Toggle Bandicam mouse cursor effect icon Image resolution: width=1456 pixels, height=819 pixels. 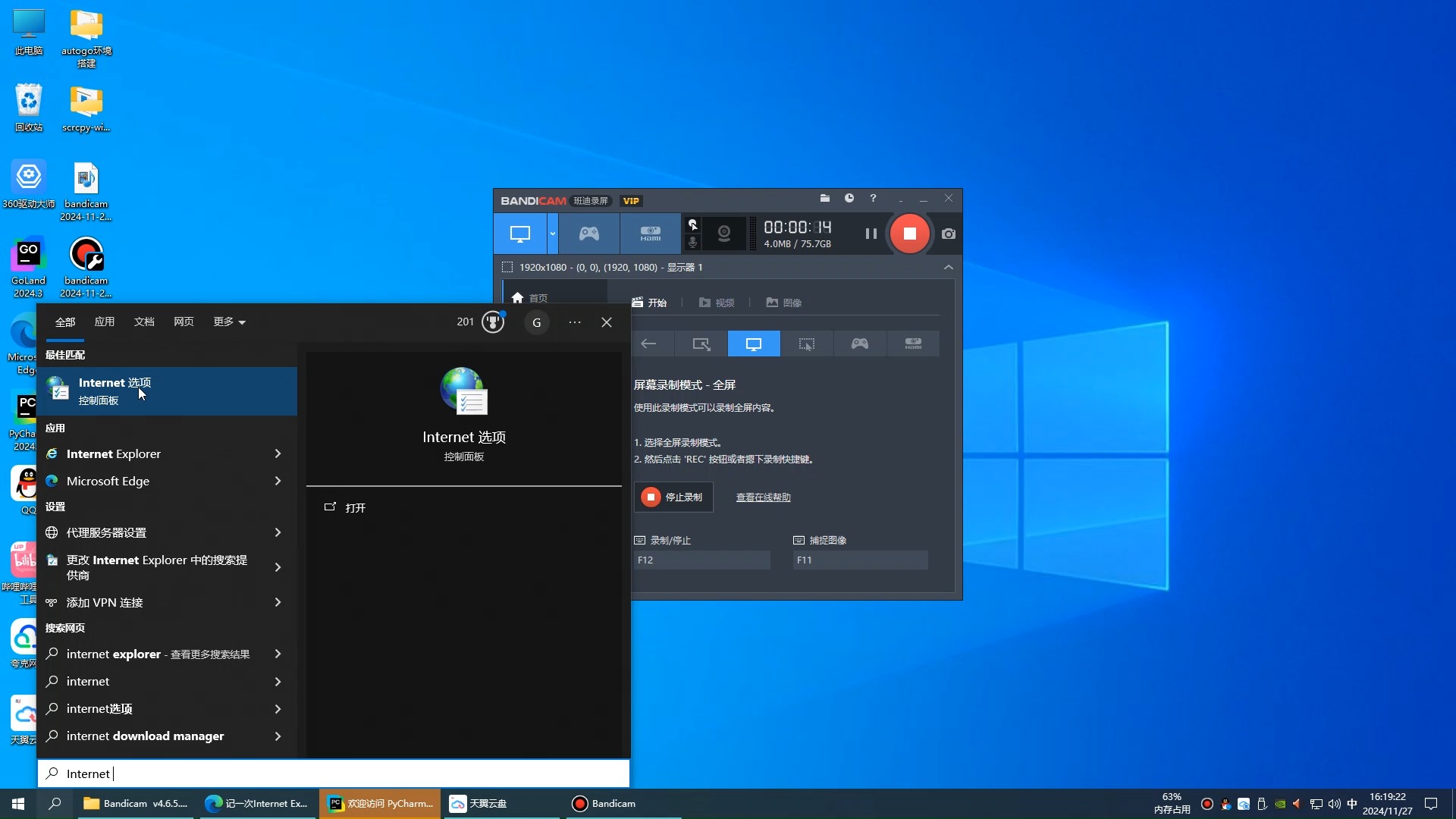tap(692, 224)
